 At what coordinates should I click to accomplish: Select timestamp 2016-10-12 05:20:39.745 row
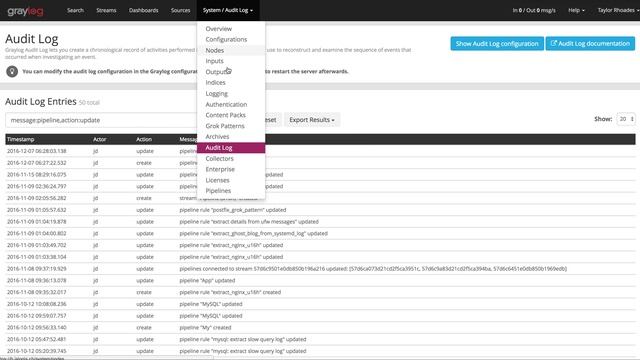coord(36,351)
